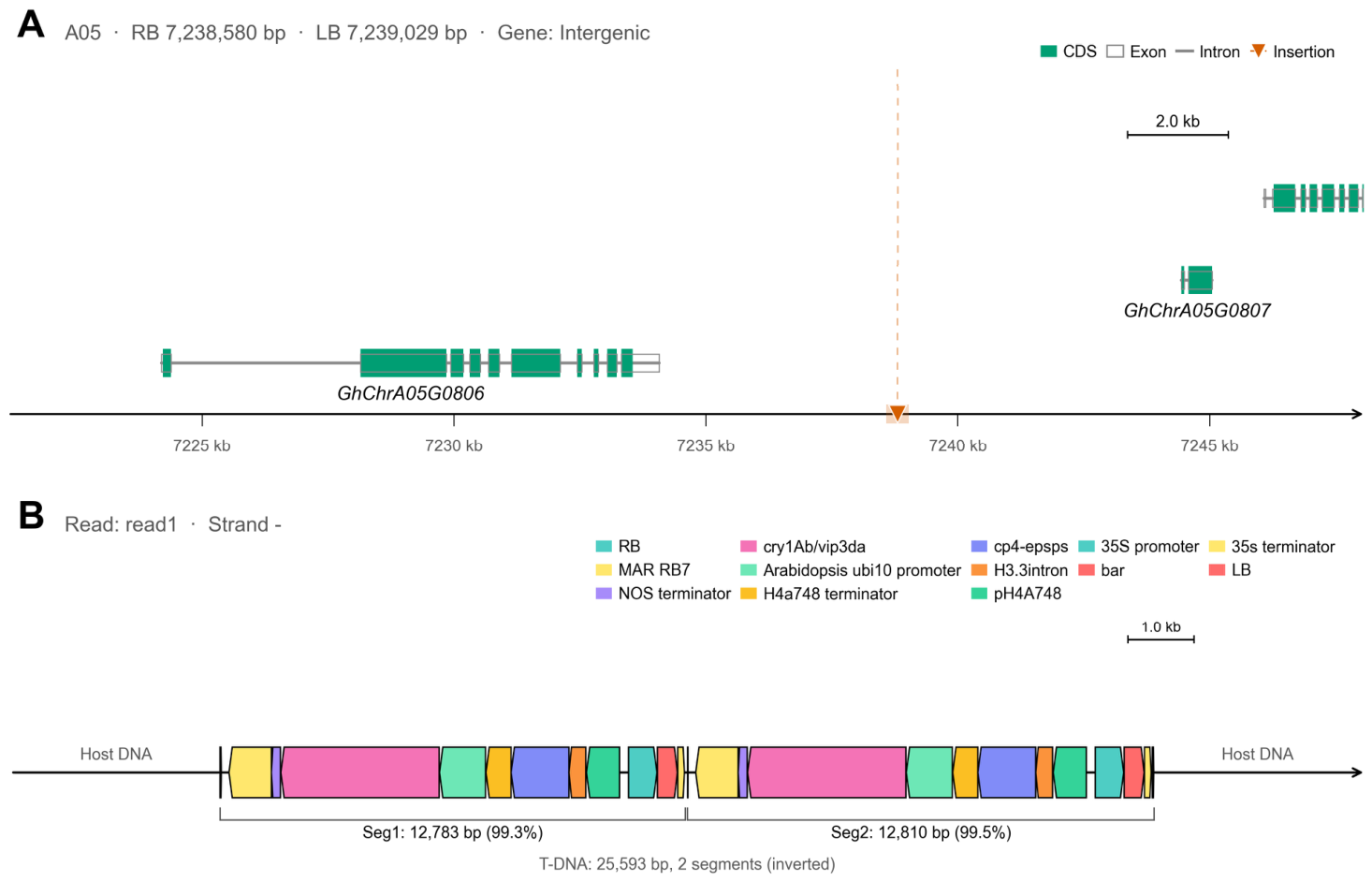Click the light green ubi10 promoter block in Seg2
This screenshot has width=1372, height=882.
coord(930,772)
